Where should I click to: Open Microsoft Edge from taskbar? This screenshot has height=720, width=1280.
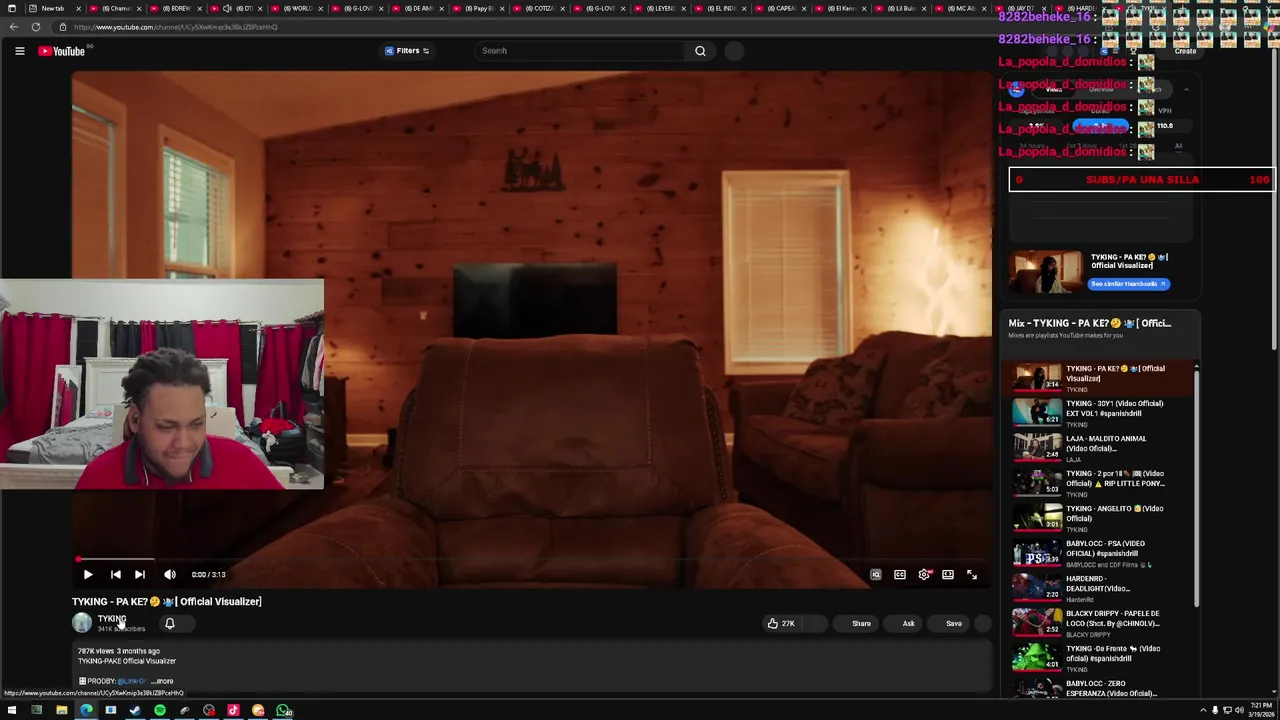pyautogui.click(x=86, y=711)
